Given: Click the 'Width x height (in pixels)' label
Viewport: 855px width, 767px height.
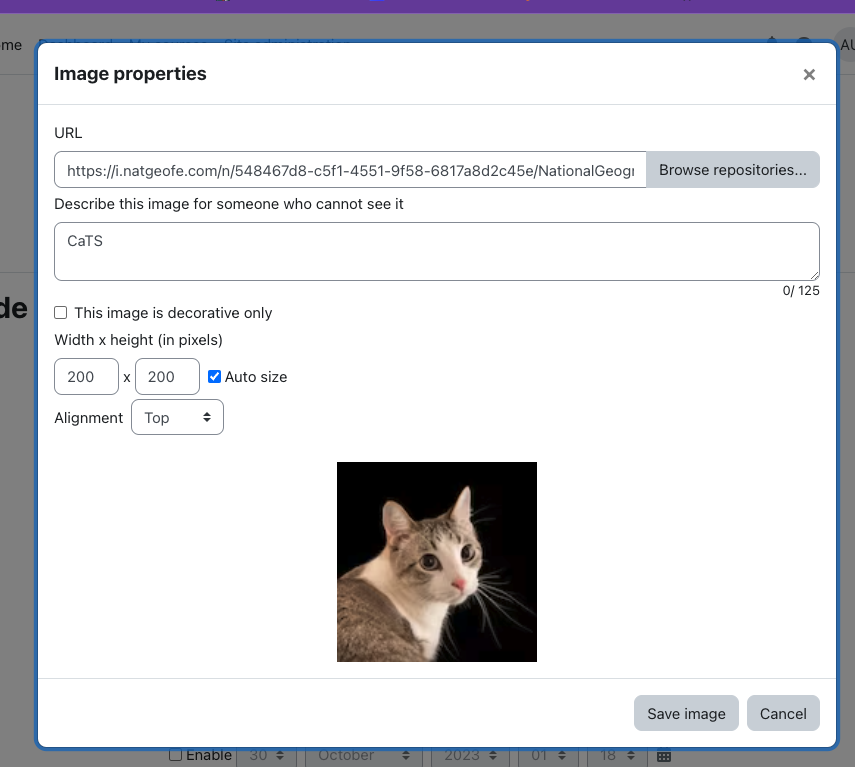Looking at the screenshot, I should pos(139,340).
